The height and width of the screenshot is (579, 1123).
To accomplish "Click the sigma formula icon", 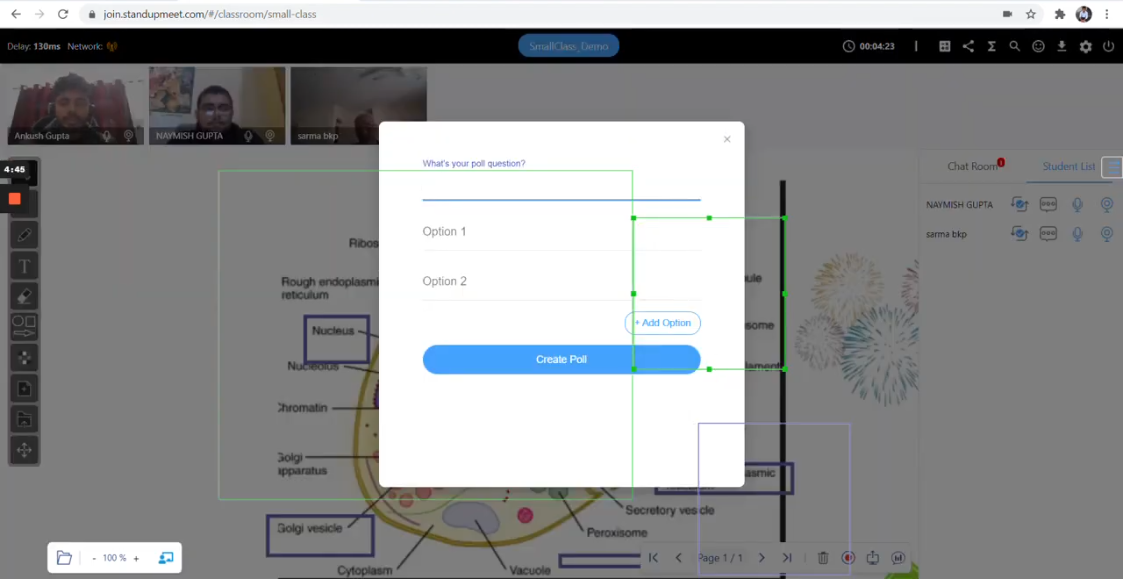I will click(992, 46).
